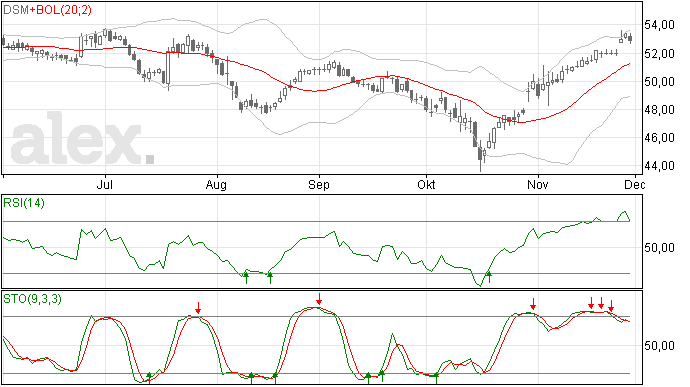Select the Aug month label
Image resolution: width=690 pixels, height=387 pixels.
point(216,185)
